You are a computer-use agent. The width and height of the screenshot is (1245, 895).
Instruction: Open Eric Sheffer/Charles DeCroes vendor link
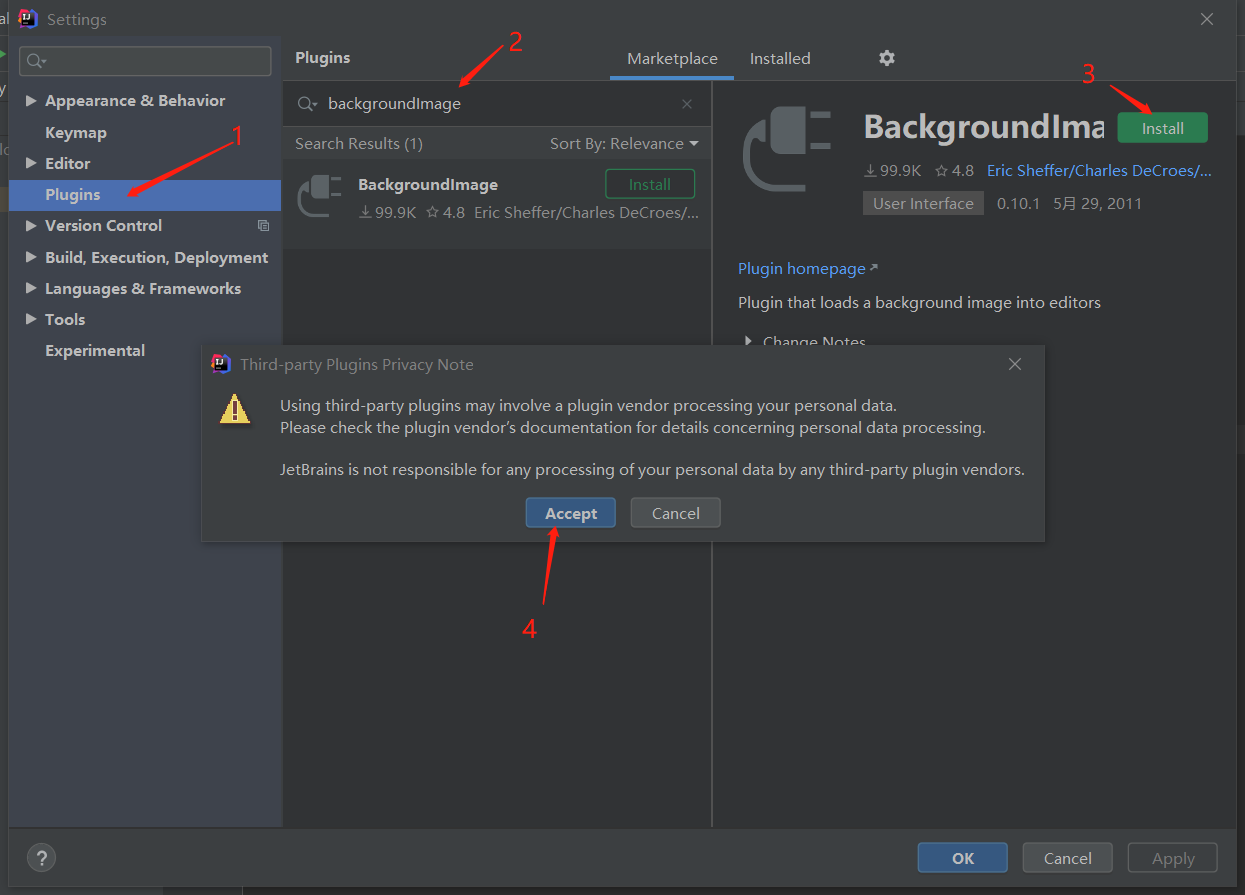pos(1099,171)
